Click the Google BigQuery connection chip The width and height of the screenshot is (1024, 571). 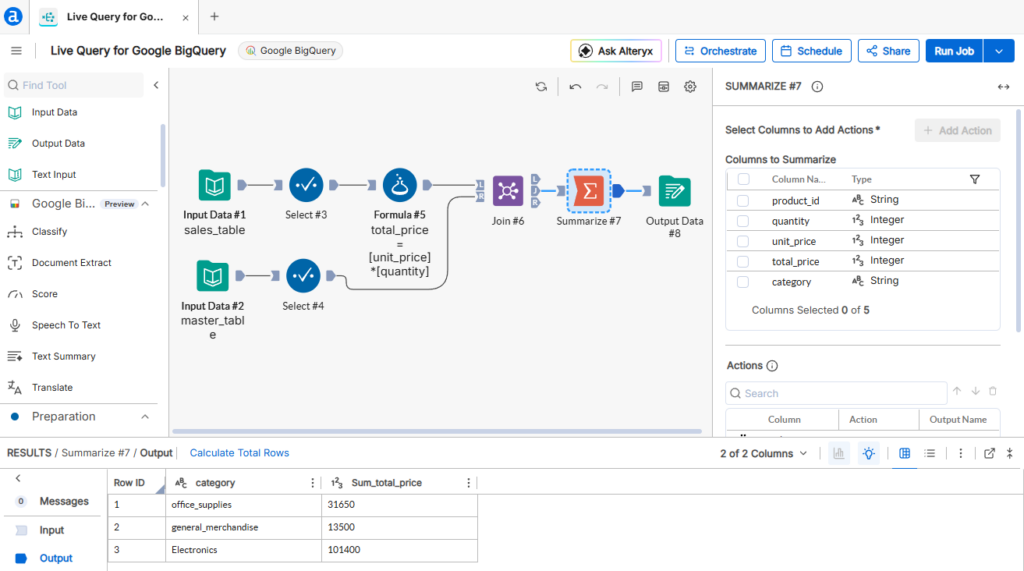pos(291,50)
